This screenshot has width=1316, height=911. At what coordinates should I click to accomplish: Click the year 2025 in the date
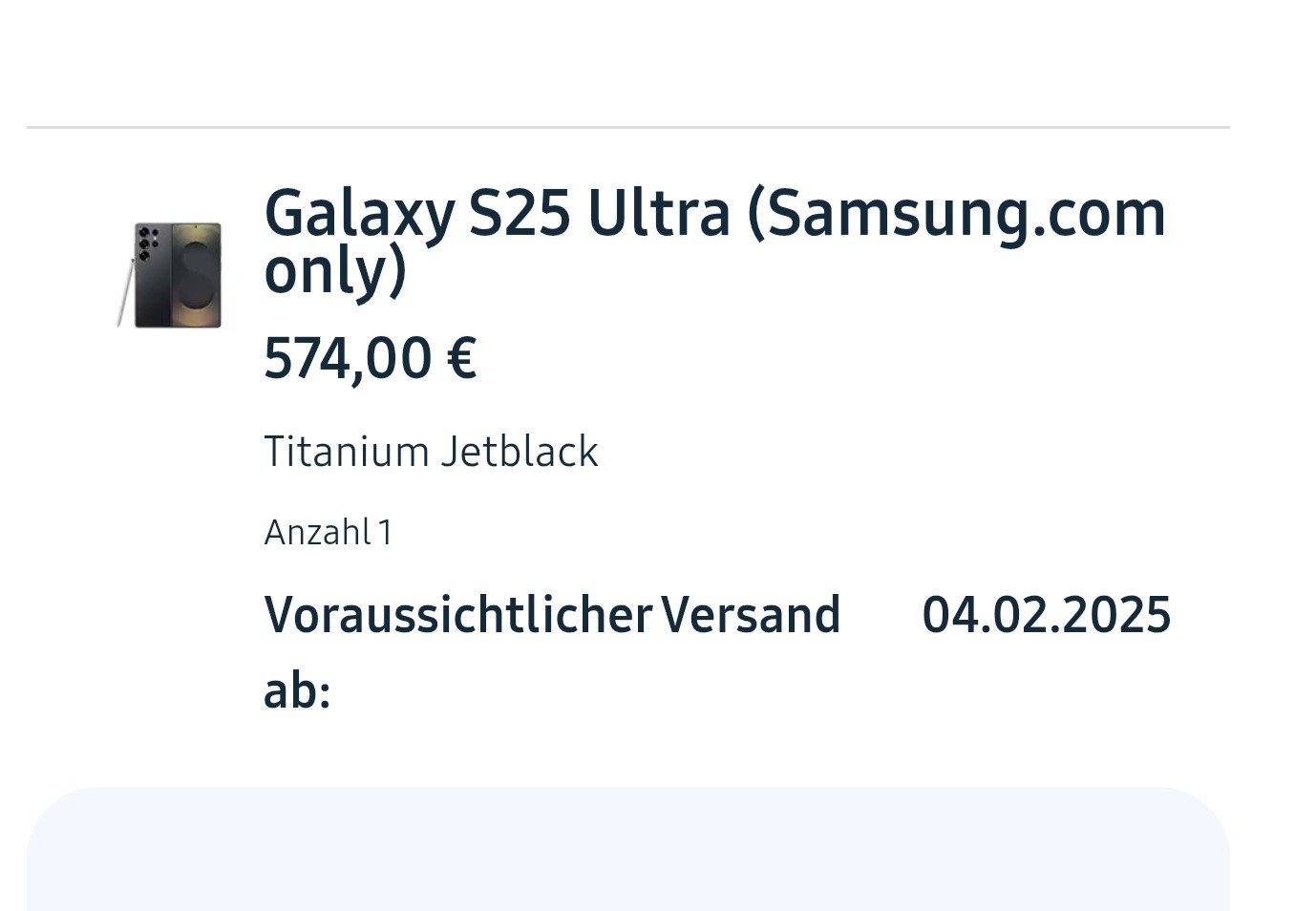(1115, 615)
